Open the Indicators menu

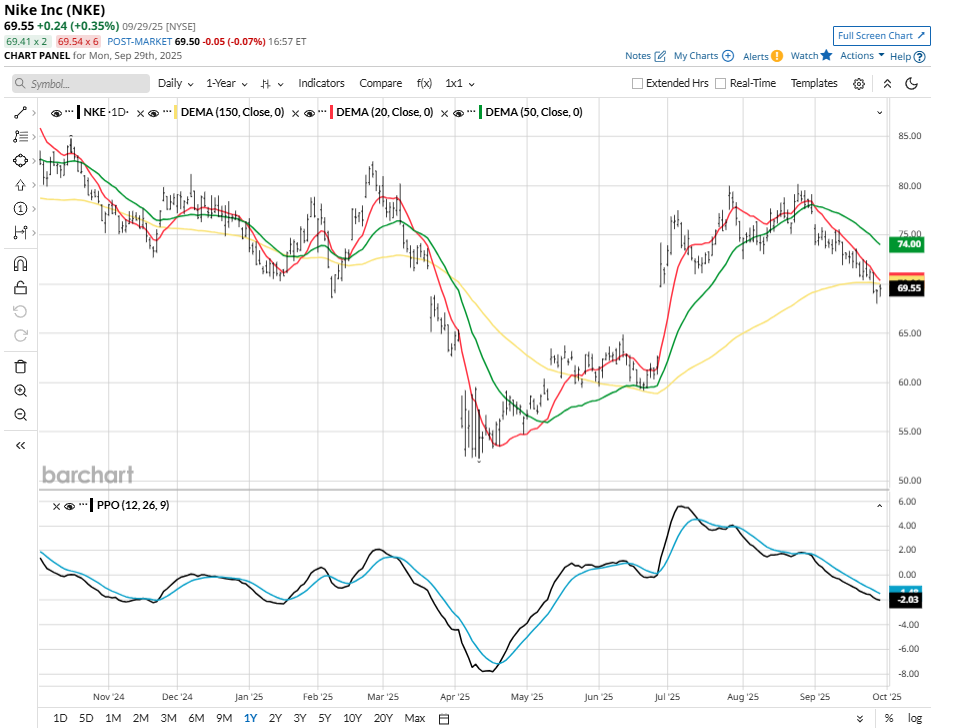pos(321,83)
